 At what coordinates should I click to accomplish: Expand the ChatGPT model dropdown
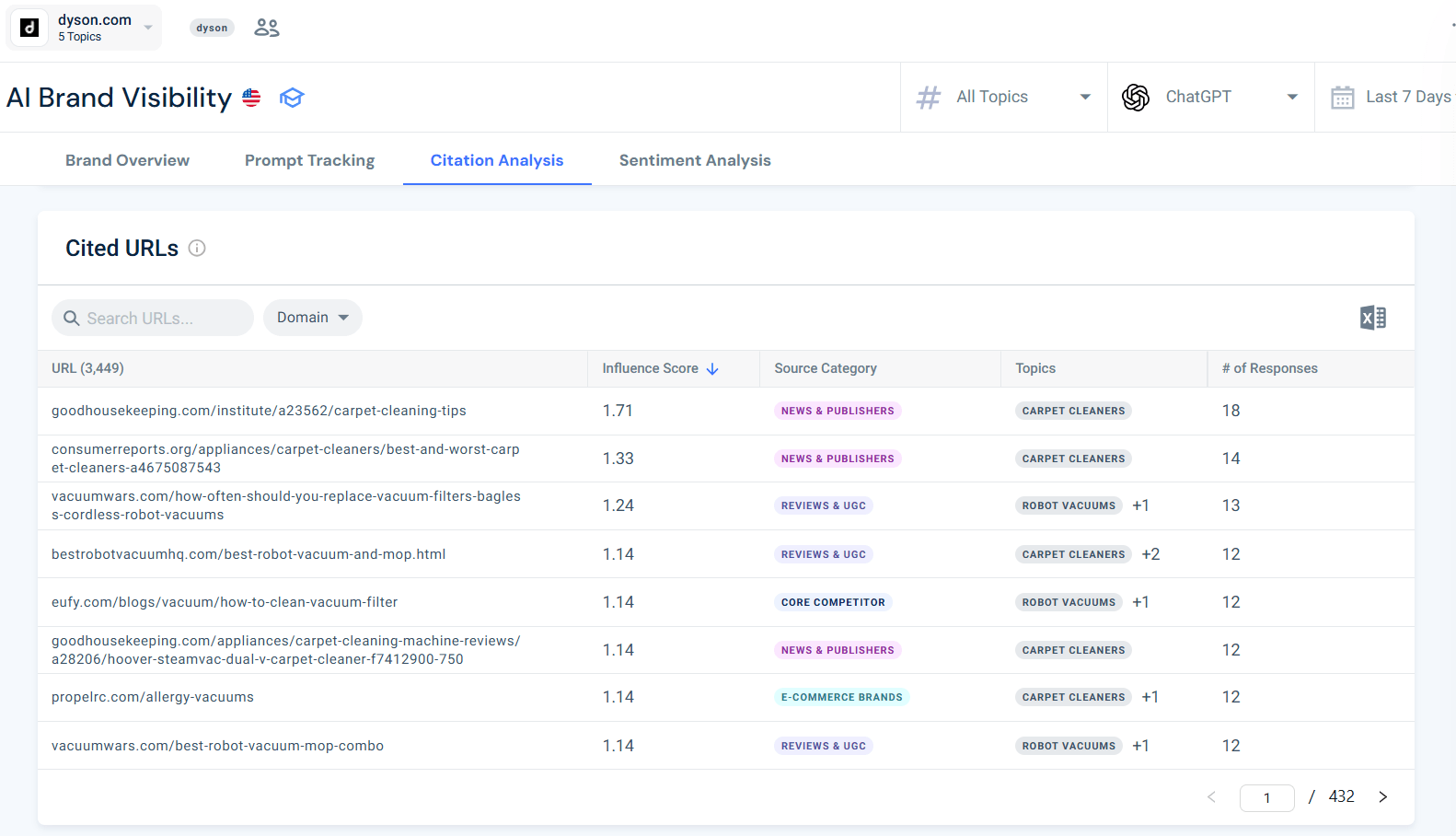(1211, 97)
